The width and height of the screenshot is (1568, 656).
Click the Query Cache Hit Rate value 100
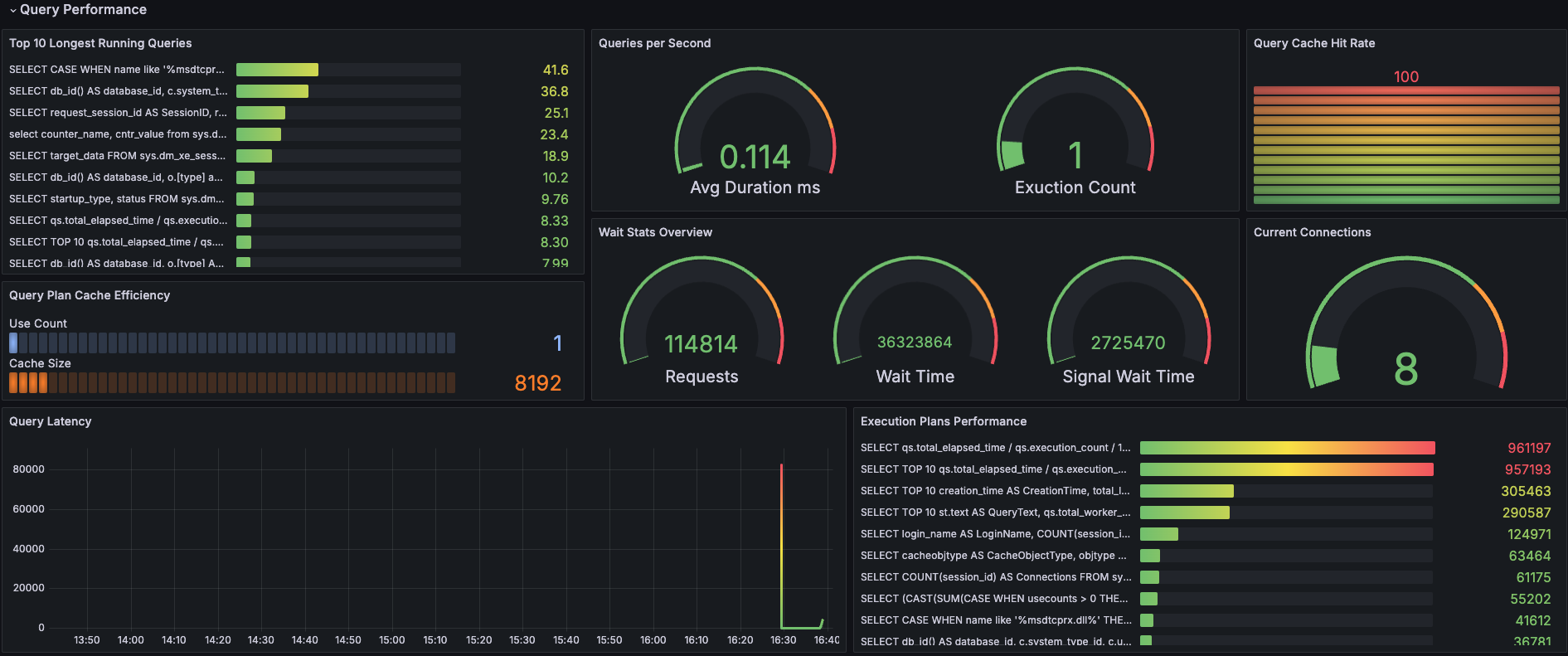pyautogui.click(x=1406, y=76)
